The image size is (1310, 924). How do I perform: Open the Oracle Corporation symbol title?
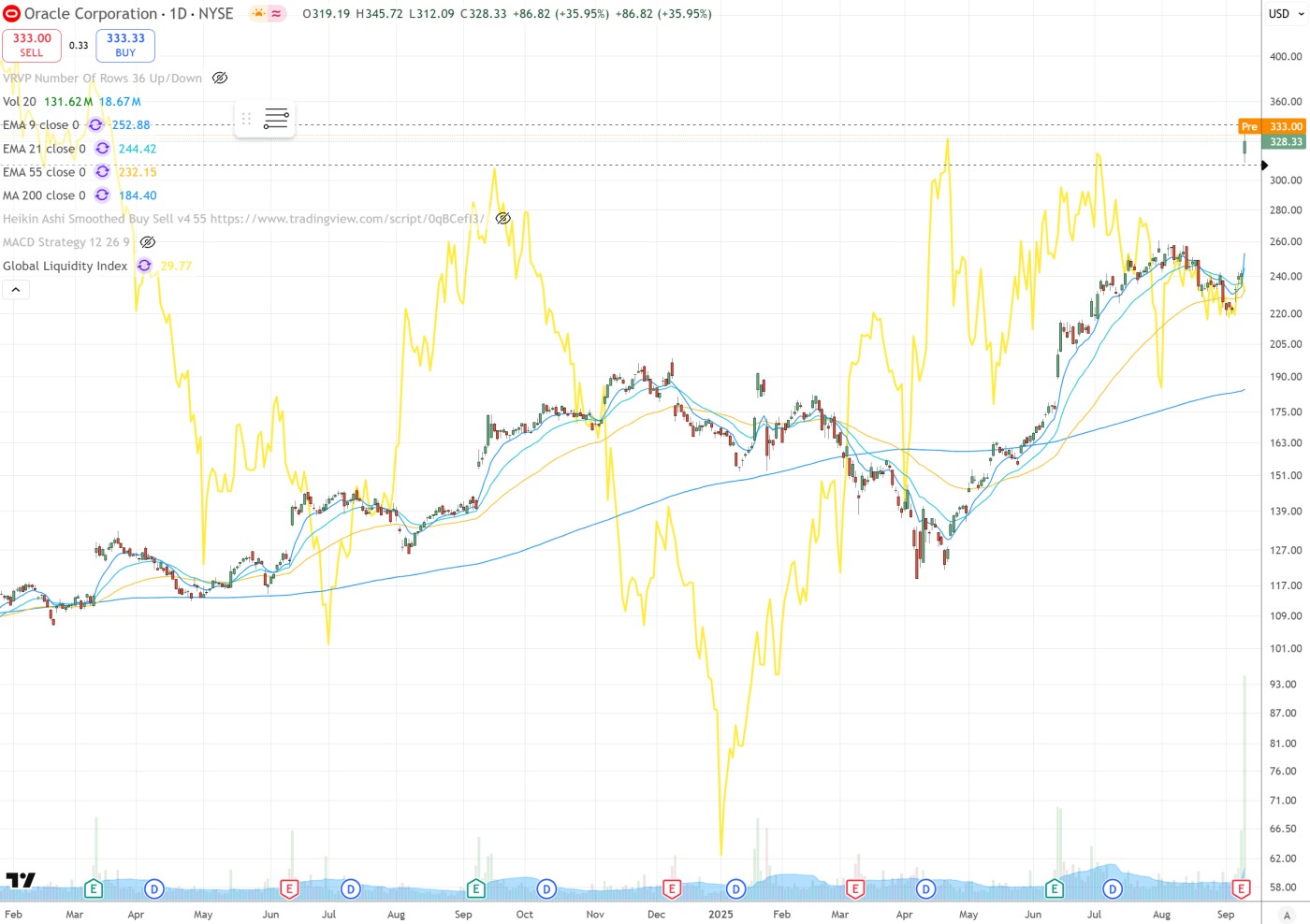(x=91, y=14)
